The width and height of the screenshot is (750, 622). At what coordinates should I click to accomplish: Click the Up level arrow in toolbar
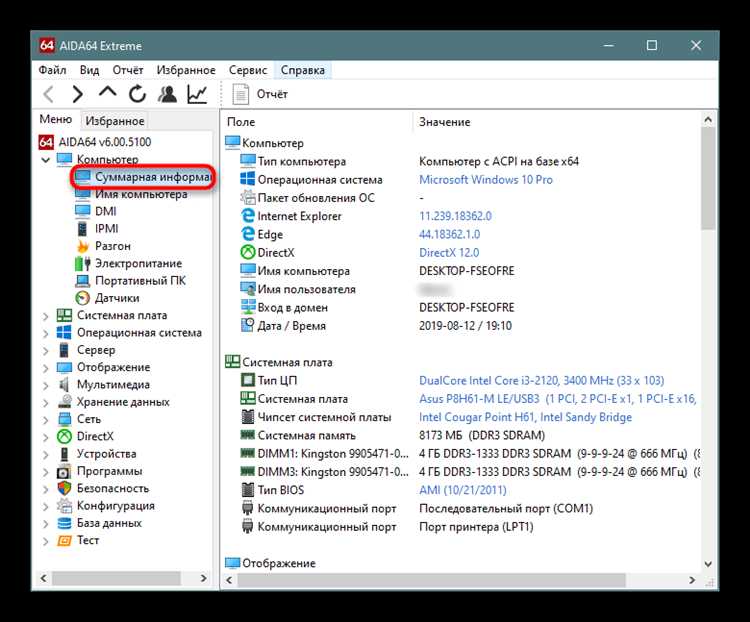tap(107, 94)
